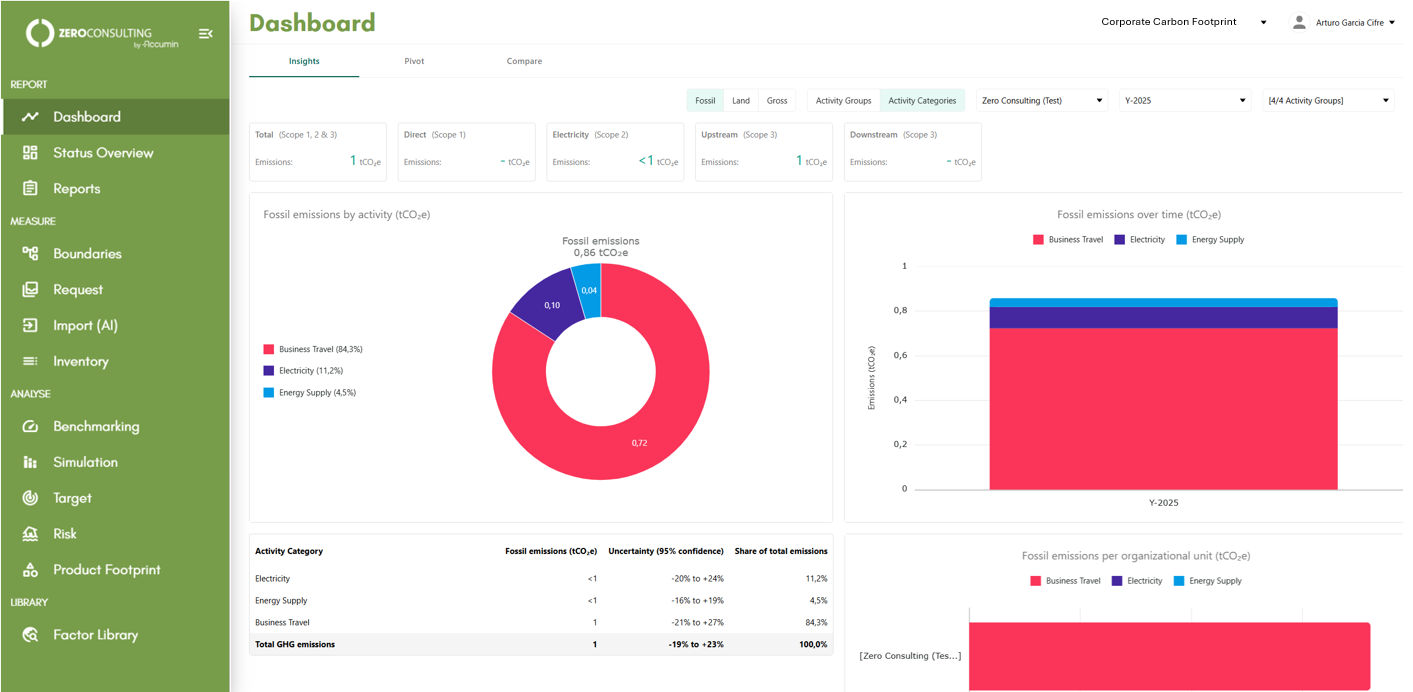Viewport: 1413px width, 692px height.
Task: Click the Share of total emissions header
Action: [781, 551]
